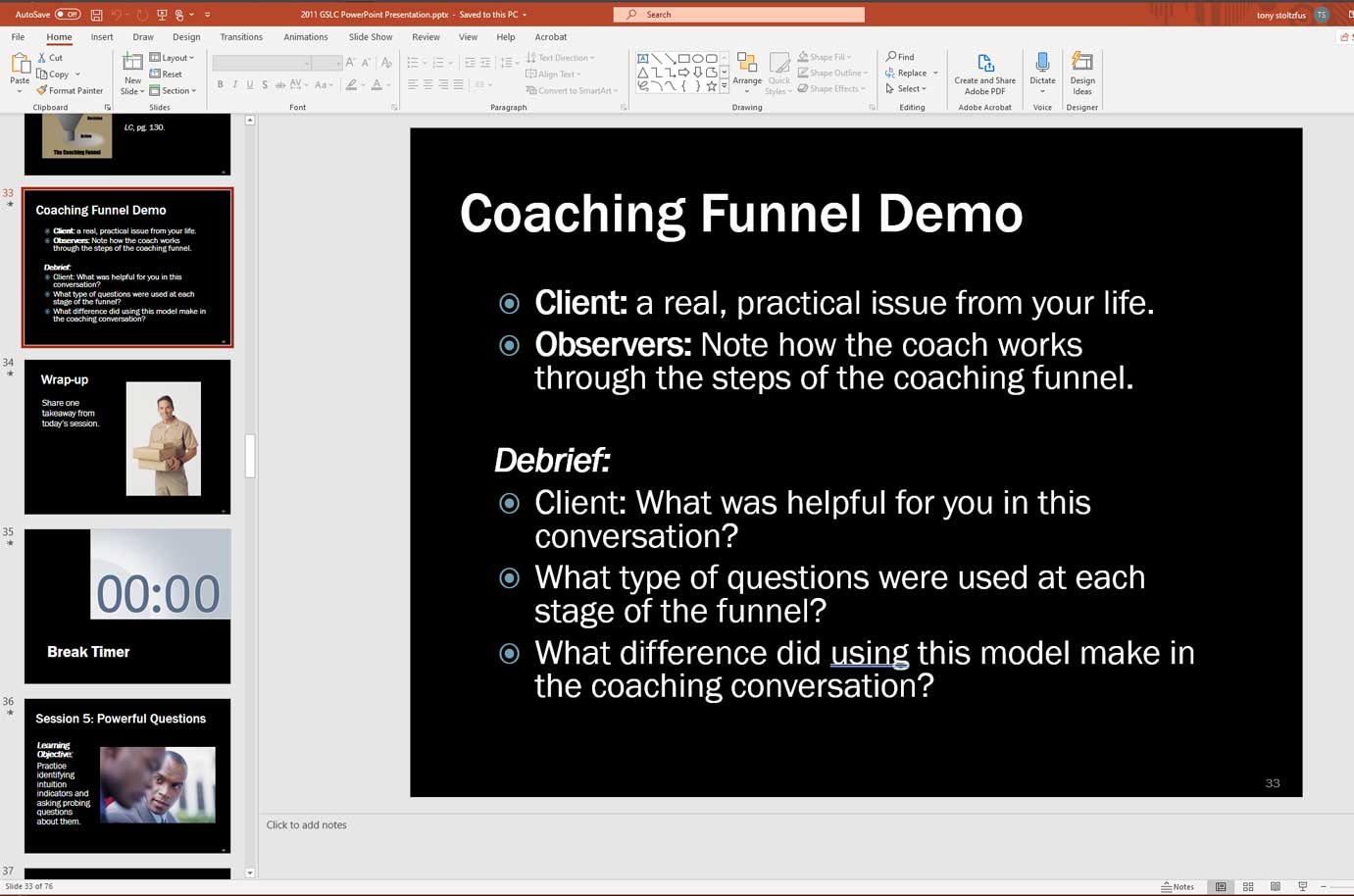The height and width of the screenshot is (896, 1354).
Task: Click the Arrange objects button
Action: [x=747, y=72]
